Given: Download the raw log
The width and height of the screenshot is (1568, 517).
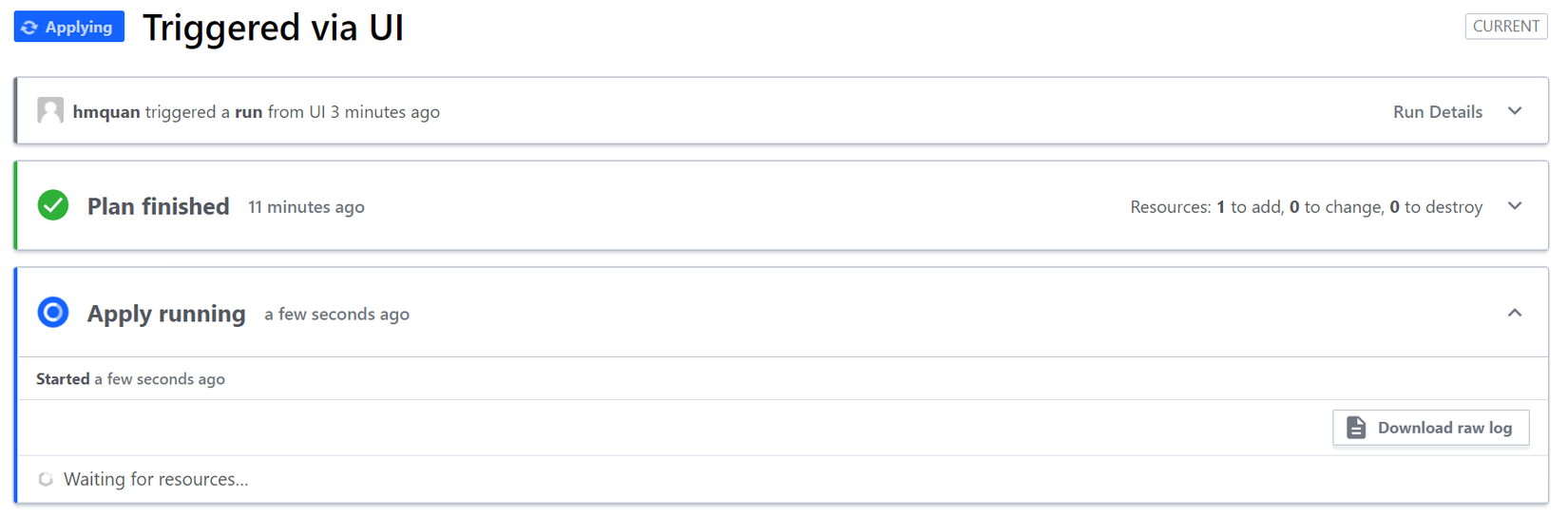Looking at the screenshot, I should pyautogui.click(x=1431, y=428).
